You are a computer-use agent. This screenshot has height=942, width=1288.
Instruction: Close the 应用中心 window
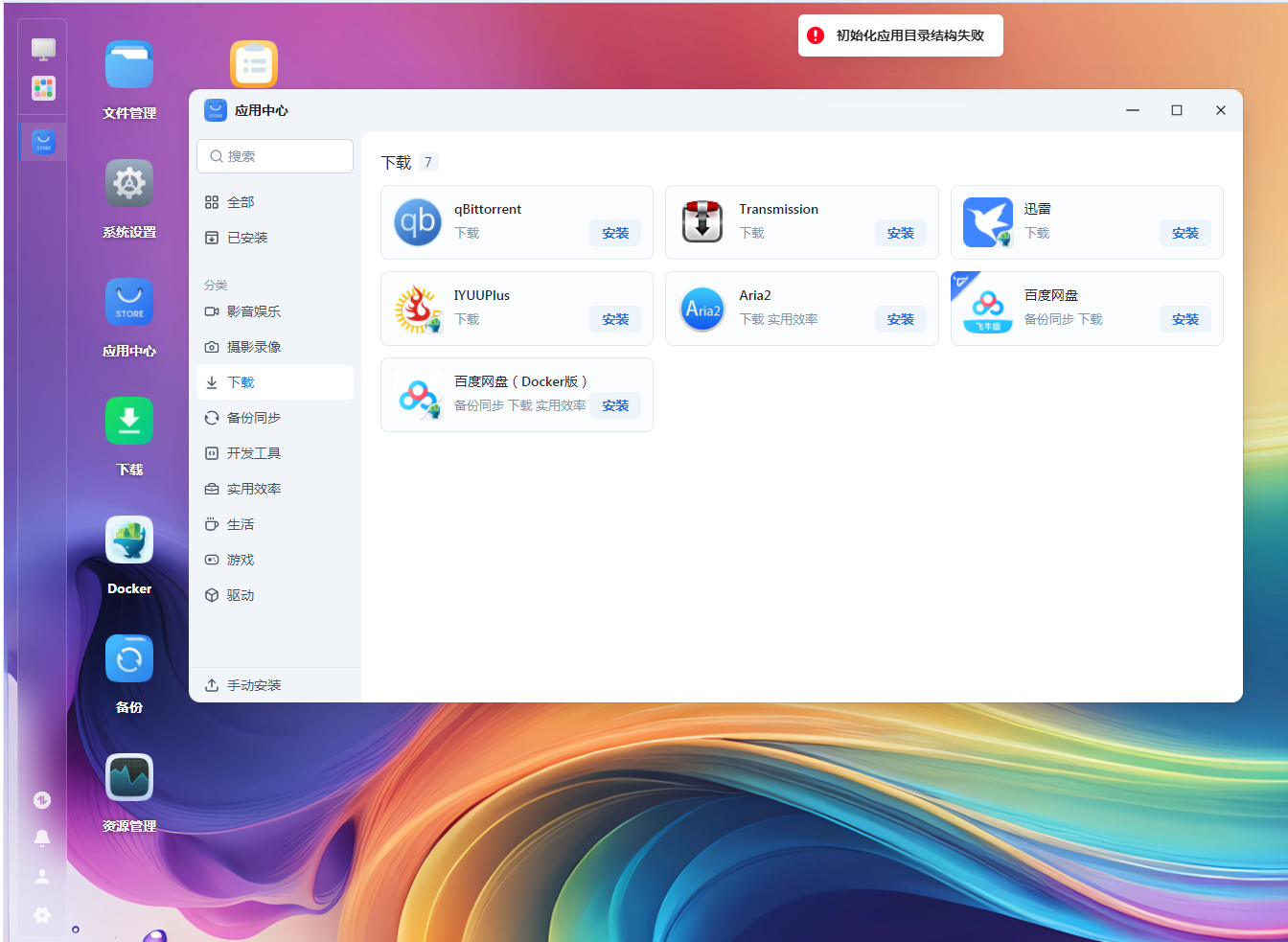1221,110
